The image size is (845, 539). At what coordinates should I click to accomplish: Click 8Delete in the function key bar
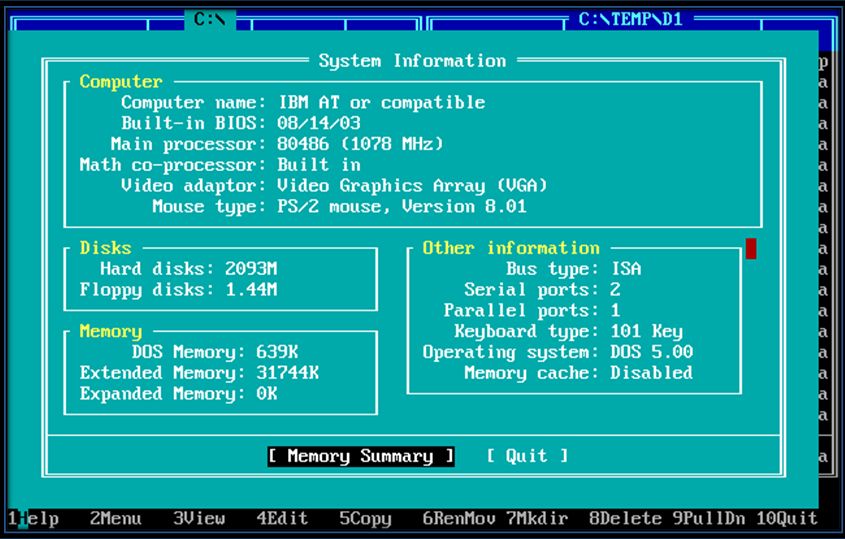click(625, 519)
